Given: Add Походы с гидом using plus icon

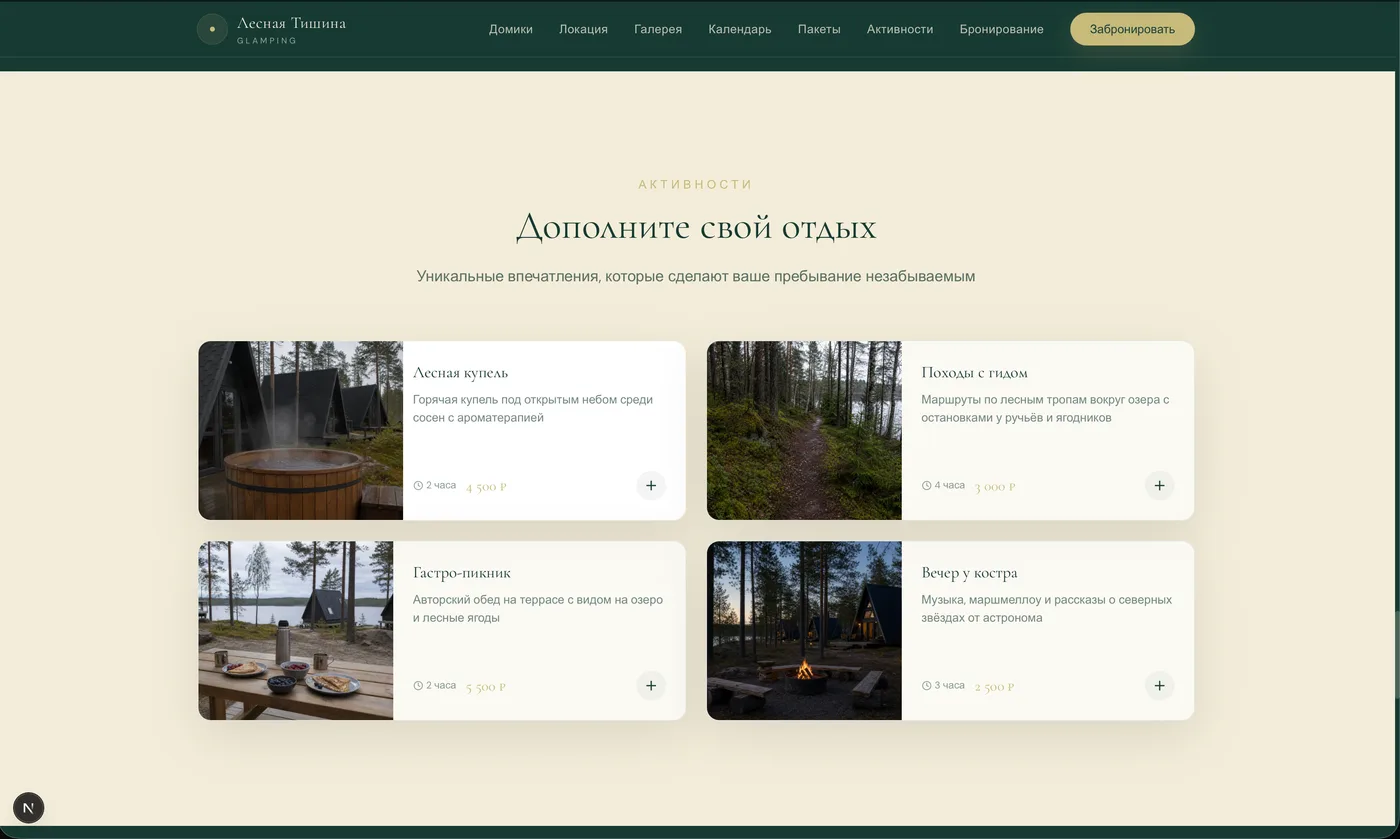Looking at the screenshot, I should point(1159,486).
